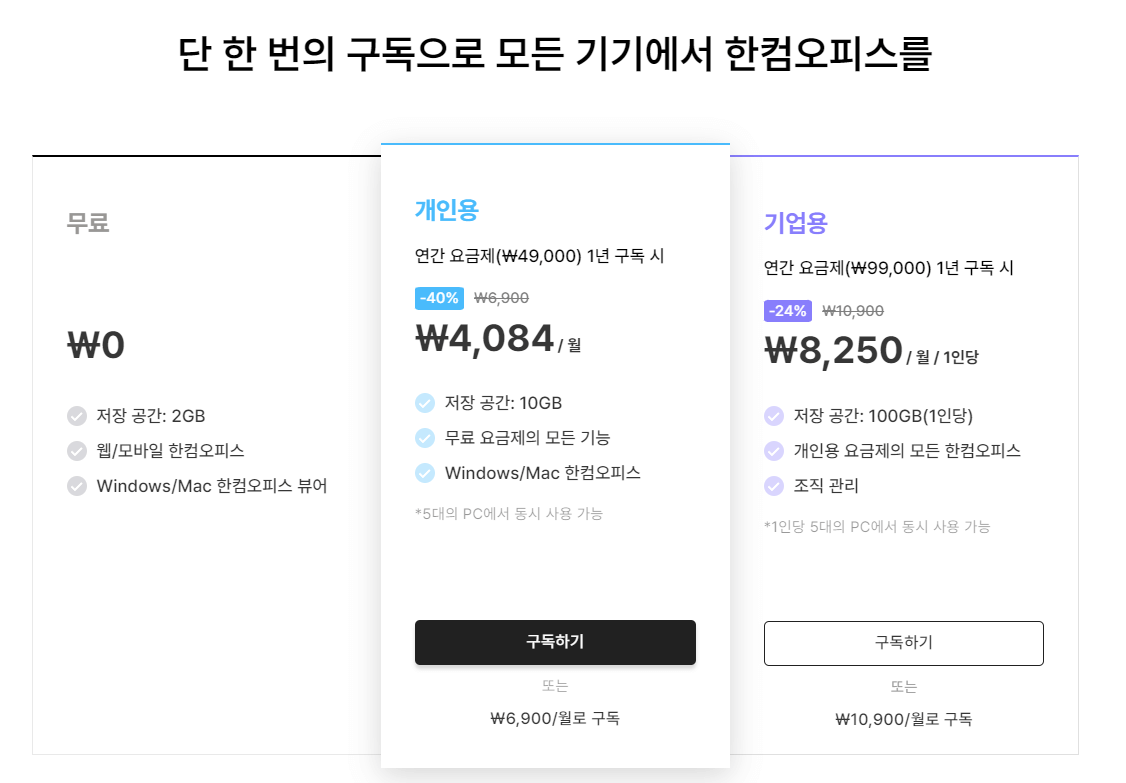Open the ₩6,900/월로 구독 link
This screenshot has height=783, width=1126.
coord(556,717)
